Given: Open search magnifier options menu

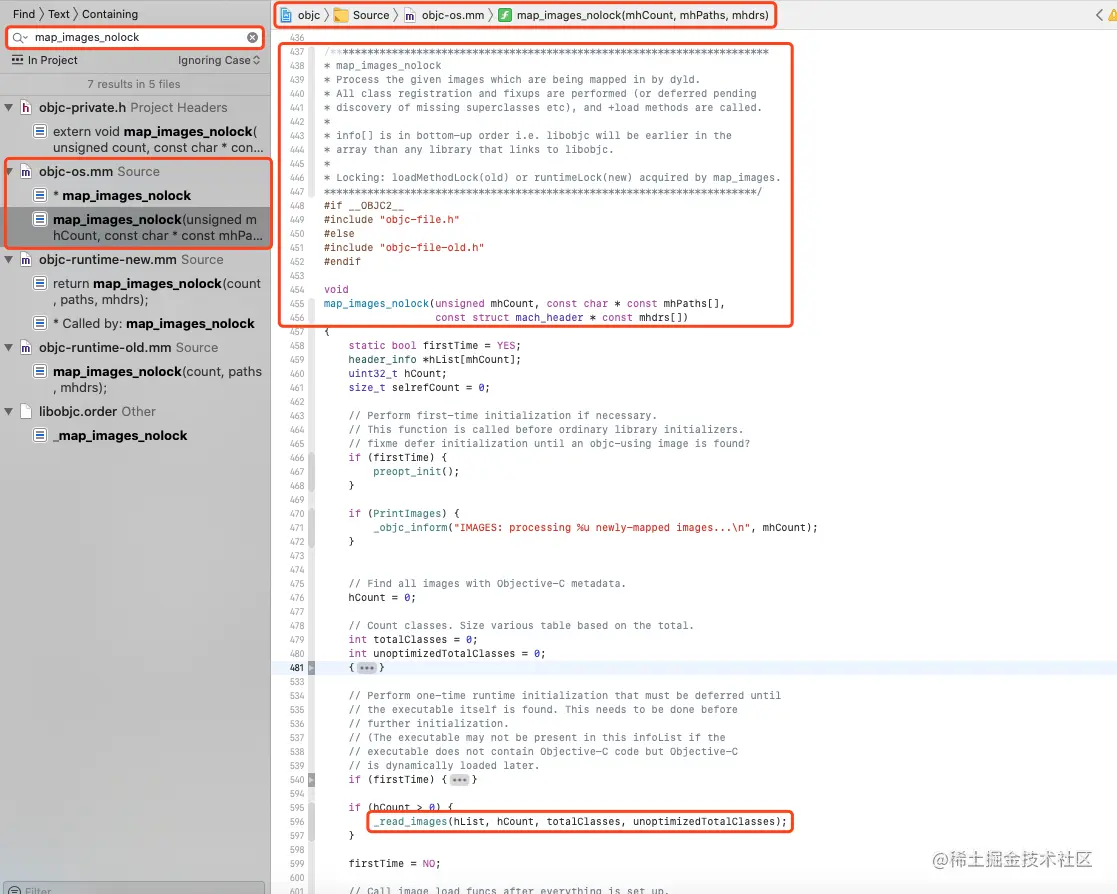Looking at the screenshot, I should point(20,37).
